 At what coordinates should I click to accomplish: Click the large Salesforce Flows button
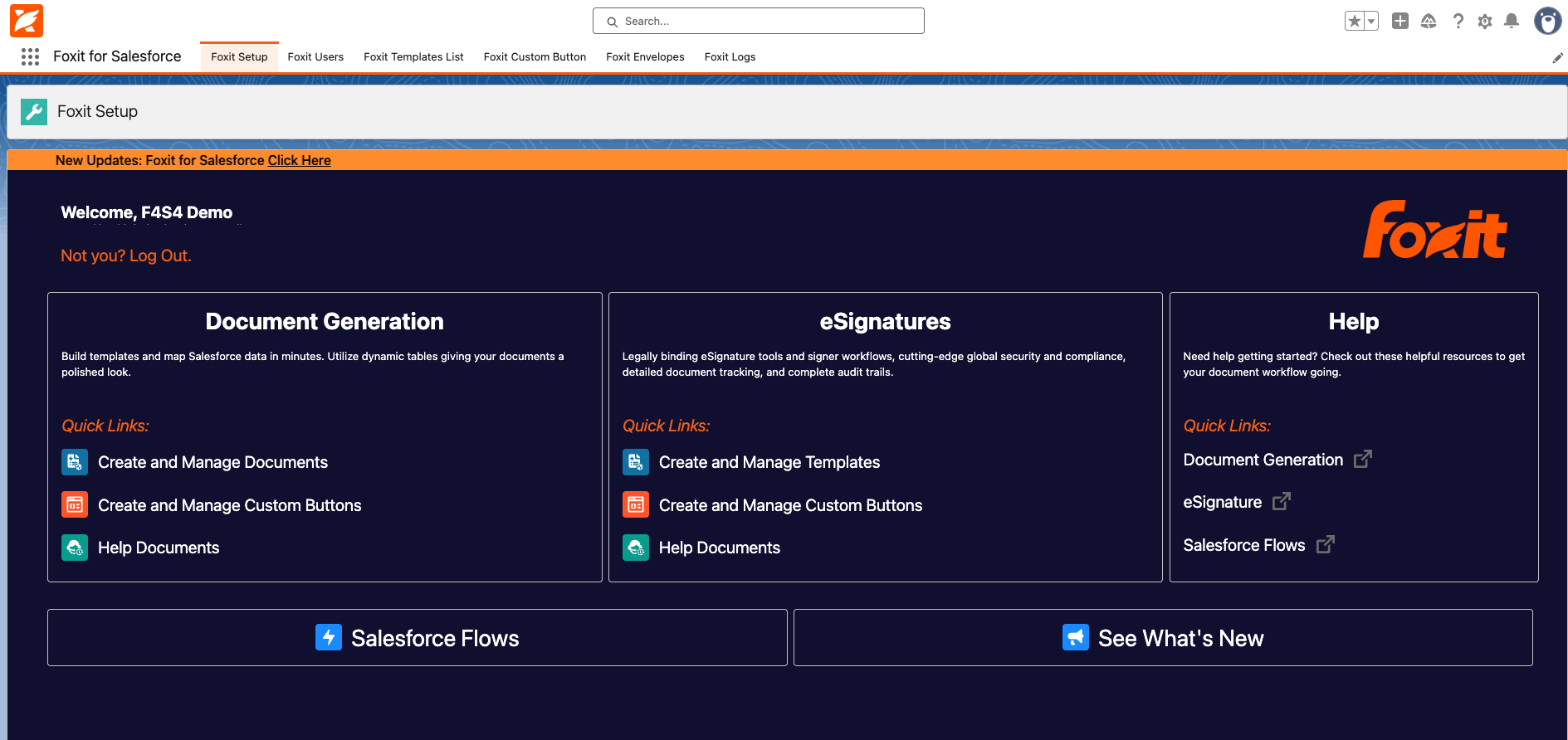point(418,638)
